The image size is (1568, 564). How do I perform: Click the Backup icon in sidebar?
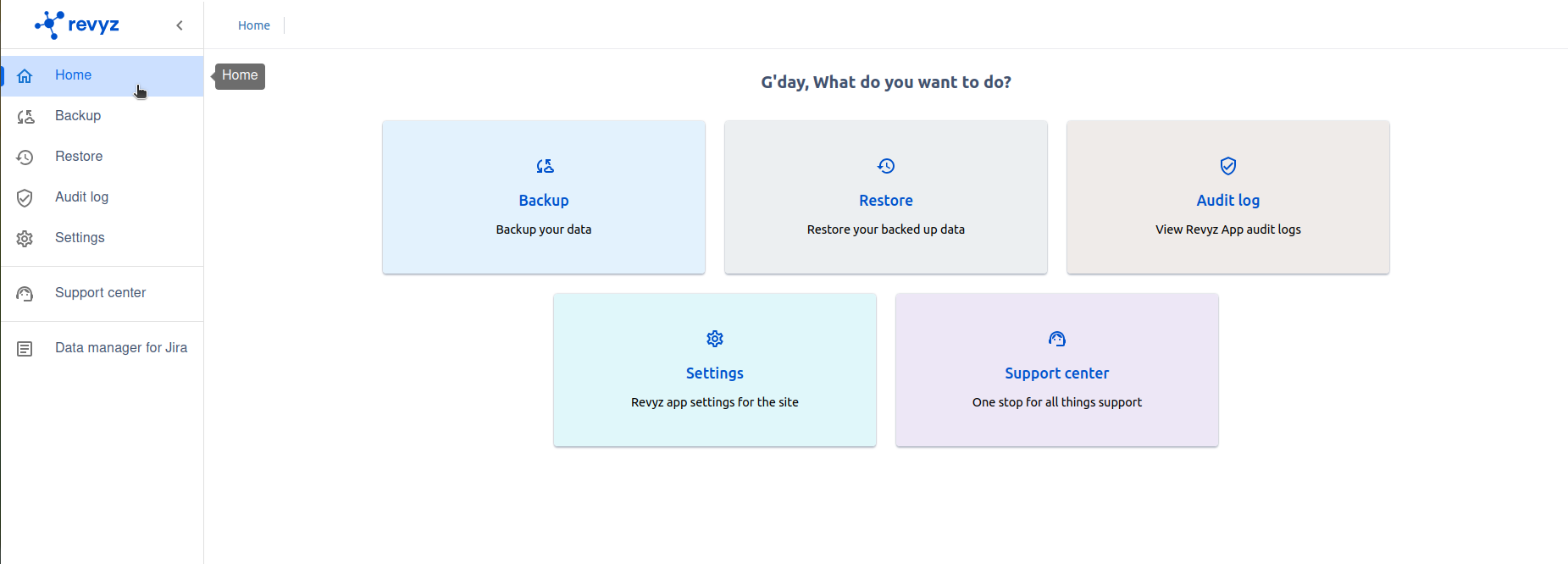(25, 117)
